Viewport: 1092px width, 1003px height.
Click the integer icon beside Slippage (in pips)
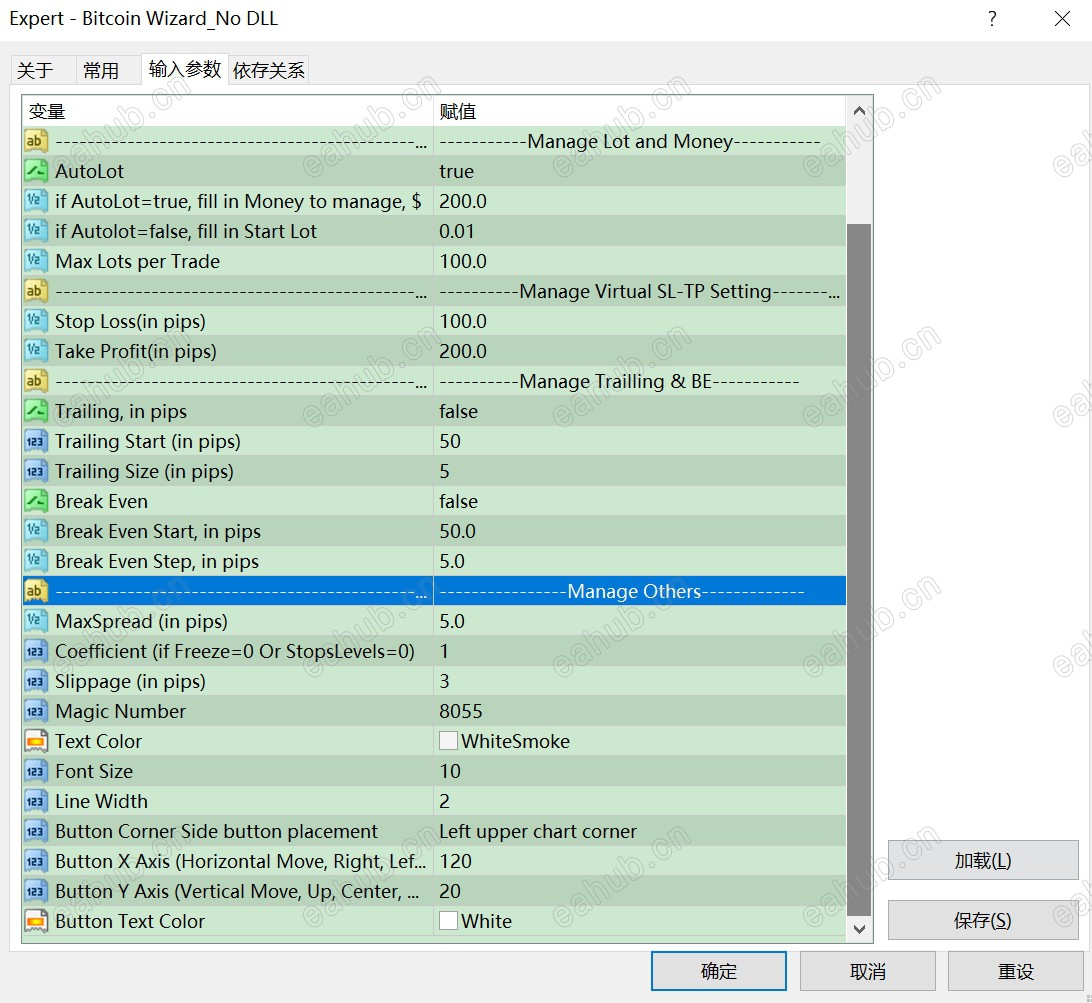[x=36, y=680]
